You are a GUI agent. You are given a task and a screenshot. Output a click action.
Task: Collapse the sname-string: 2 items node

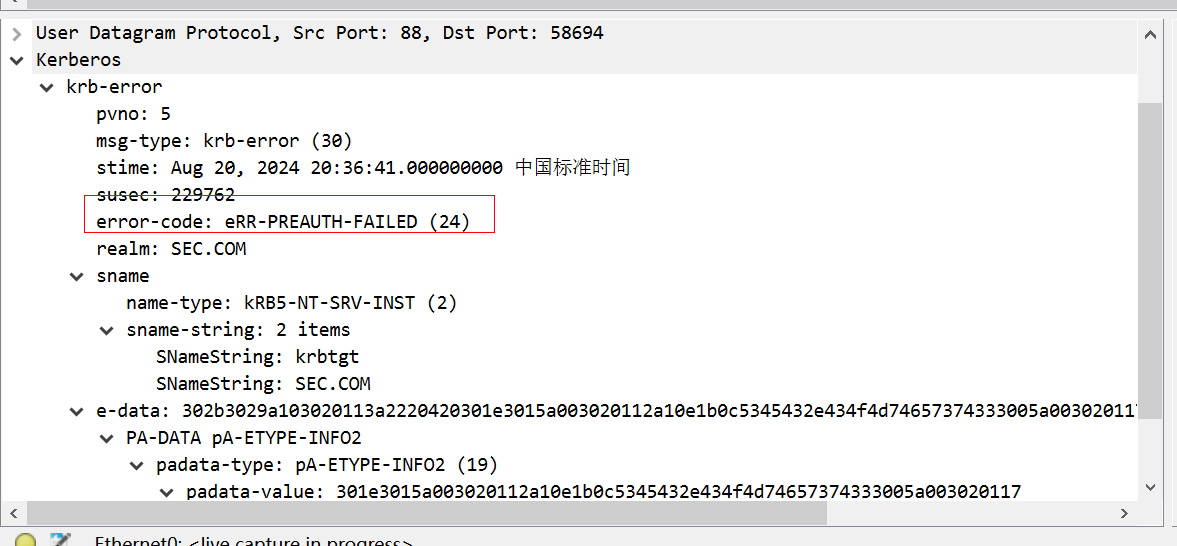click(x=106, y=330)
